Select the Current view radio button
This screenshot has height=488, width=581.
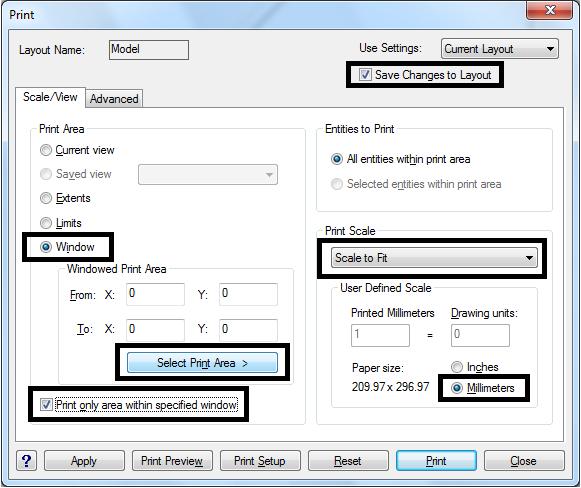coord(46,150)
